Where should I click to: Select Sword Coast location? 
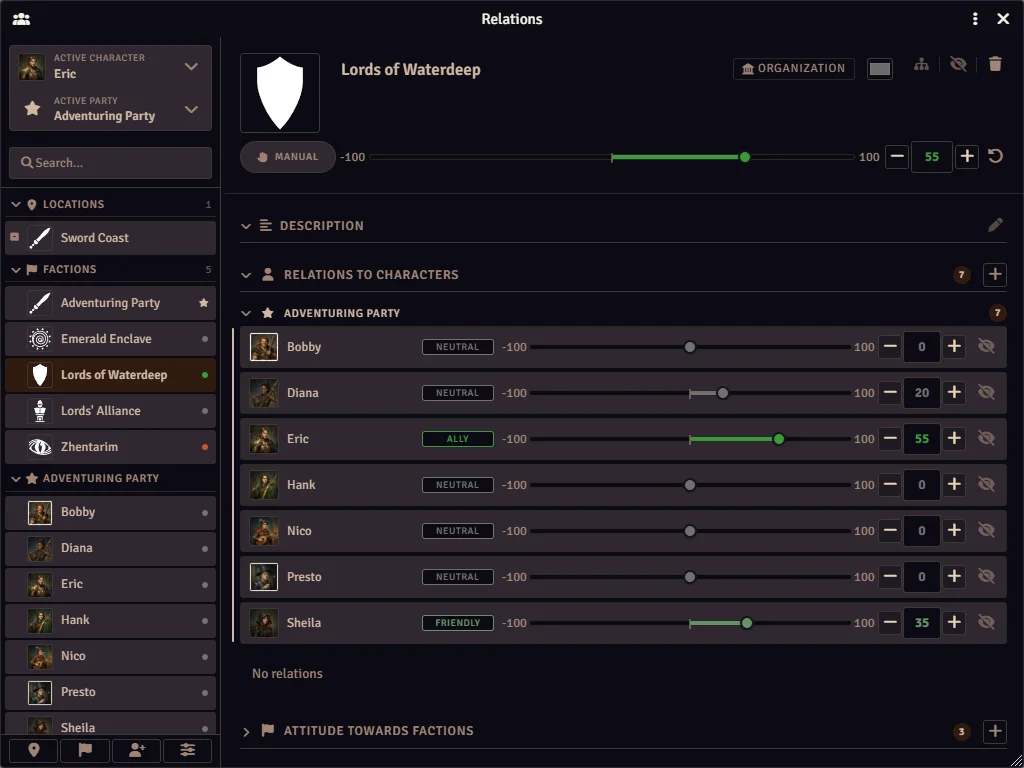[110, 238]
